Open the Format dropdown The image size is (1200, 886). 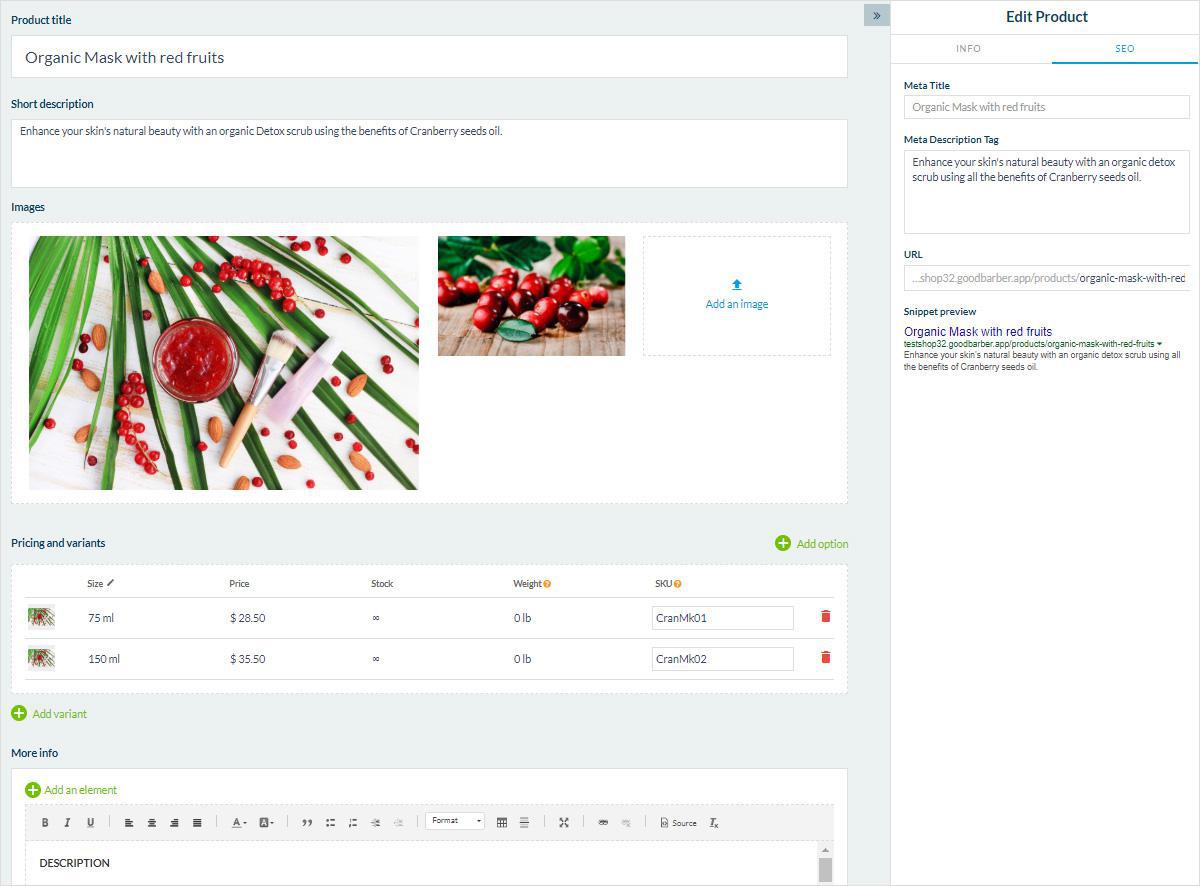tap(455, 821)
